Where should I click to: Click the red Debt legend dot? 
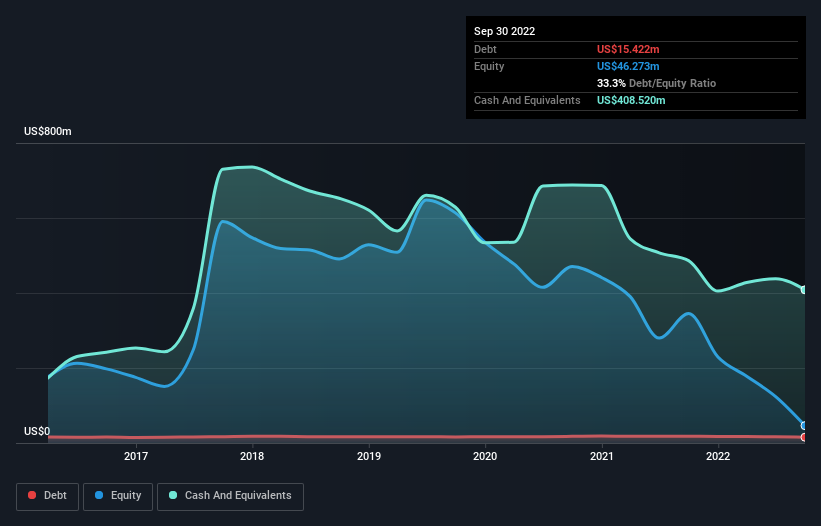pos(32,495)
